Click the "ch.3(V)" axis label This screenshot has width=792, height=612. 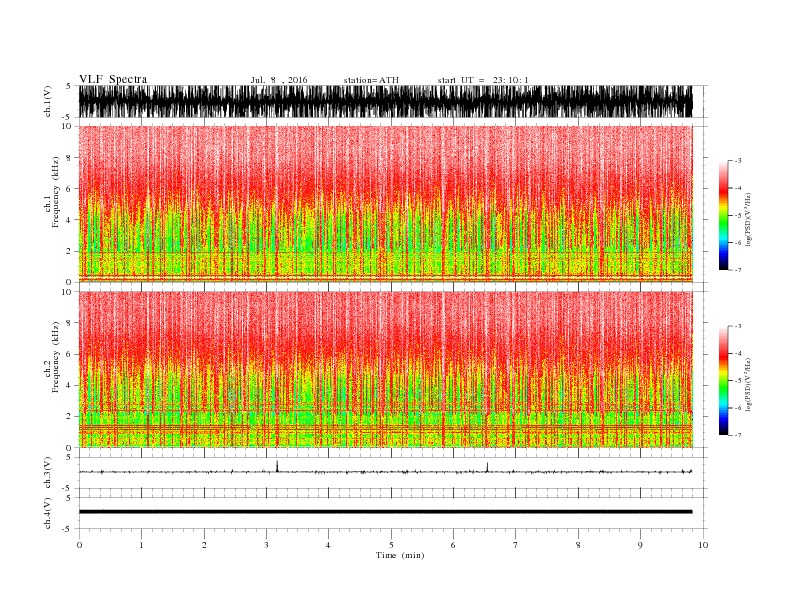click(48, 473)
